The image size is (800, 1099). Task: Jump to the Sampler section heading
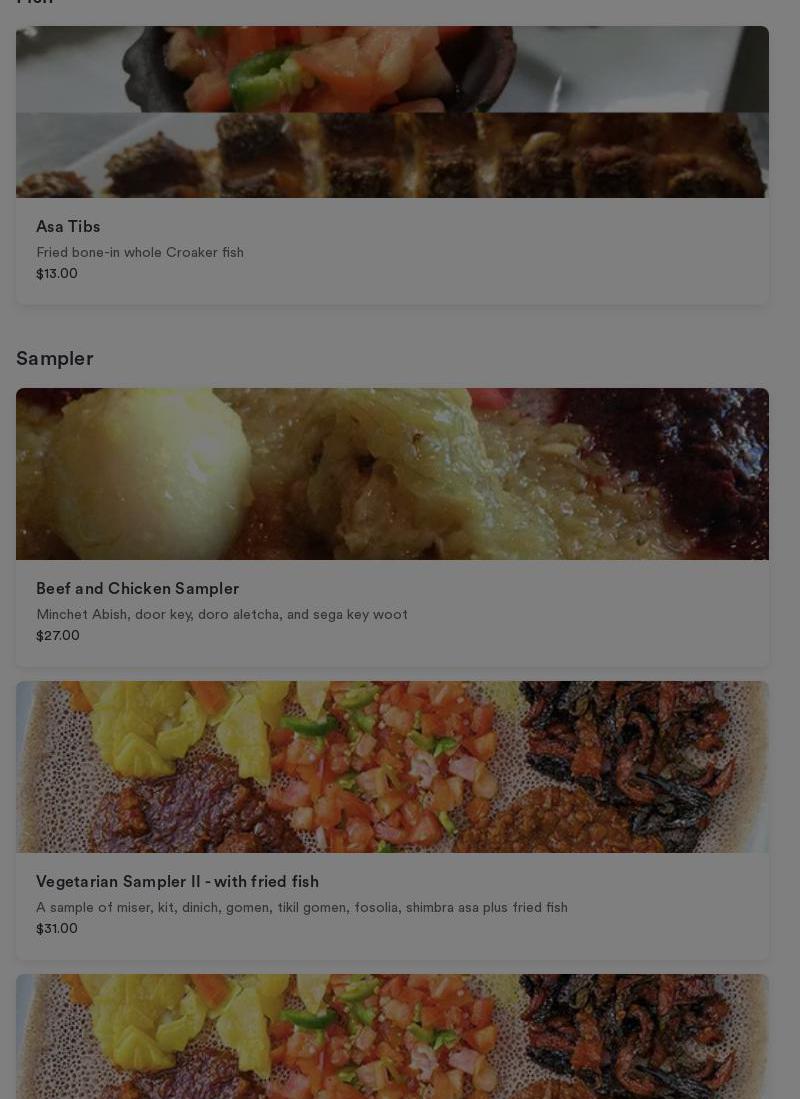tap(55, 358)
